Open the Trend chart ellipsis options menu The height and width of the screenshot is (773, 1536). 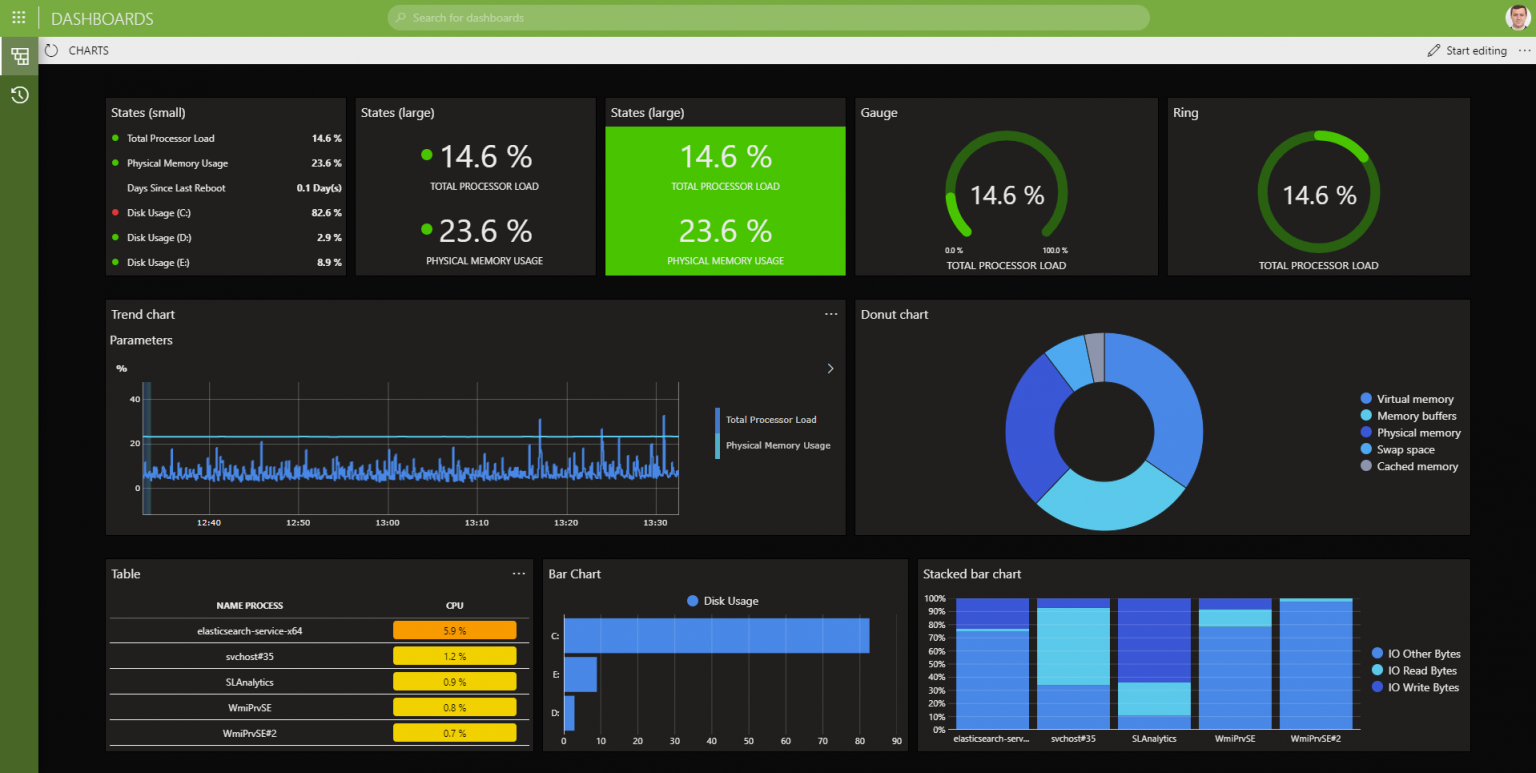point(831,313)
